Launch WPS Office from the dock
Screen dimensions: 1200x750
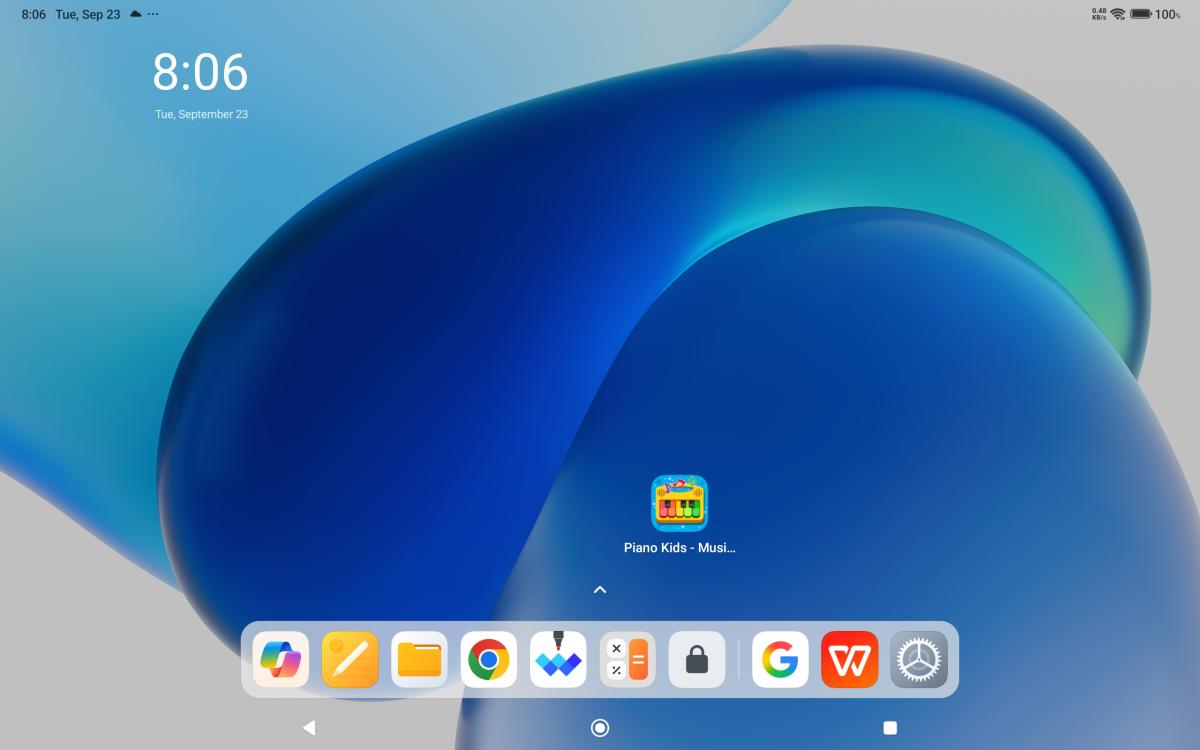click(x=850, y=660)
